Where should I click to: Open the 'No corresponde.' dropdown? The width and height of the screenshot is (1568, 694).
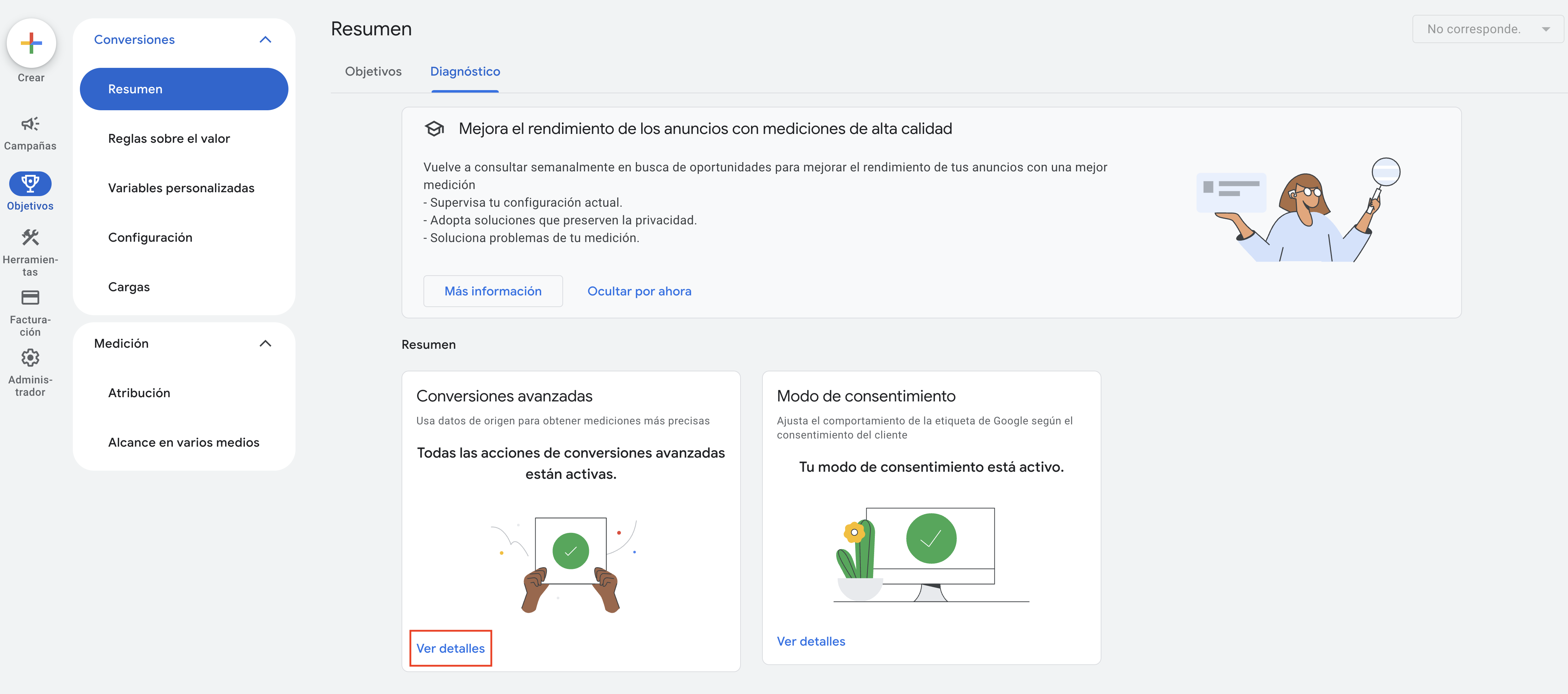pyautogui.click(x=1487, y=29)
